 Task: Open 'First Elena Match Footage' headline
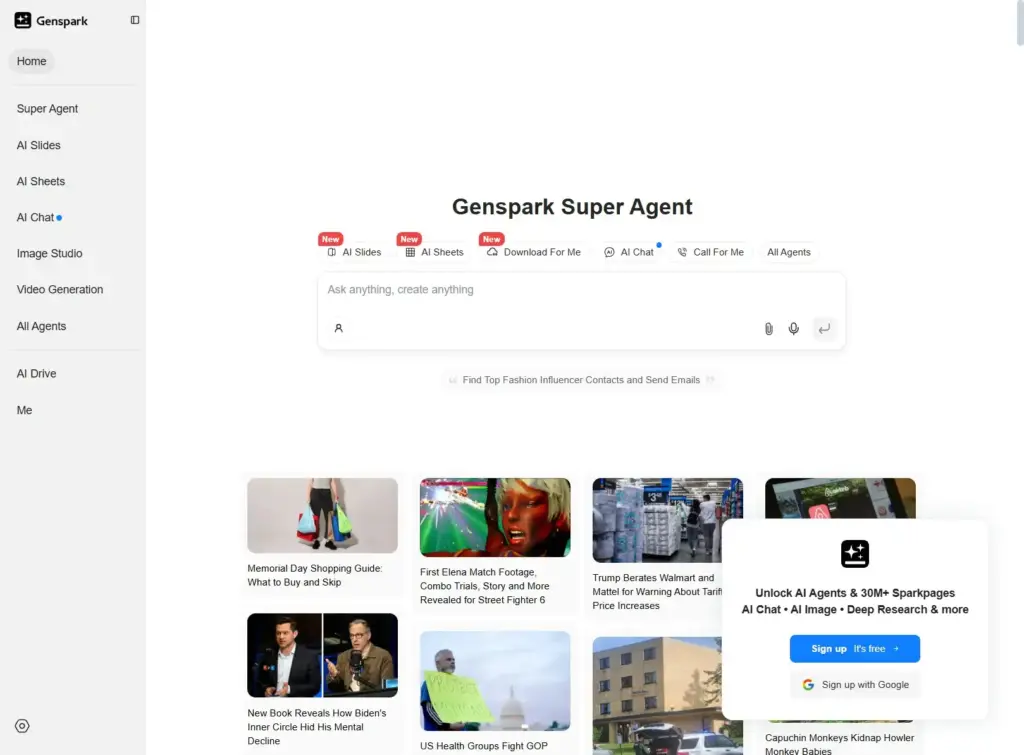coord(485,586)
